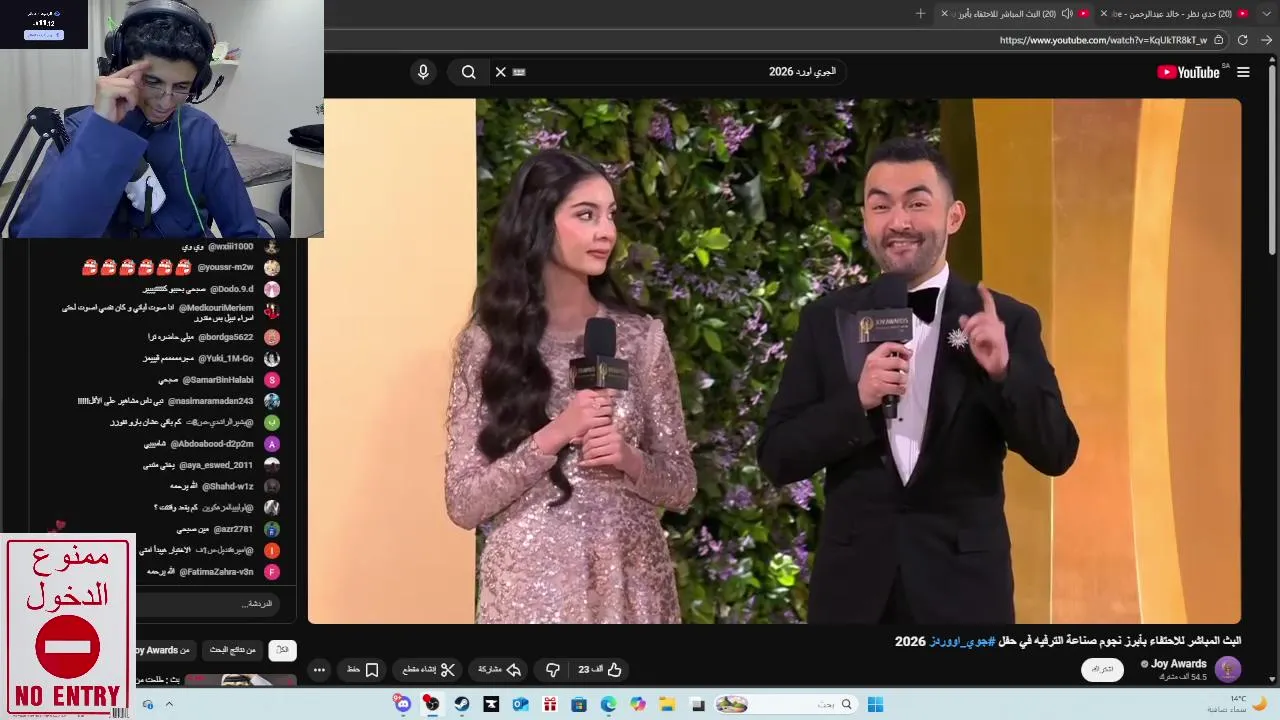The width and height of the screenshot is (1280, 720).
Task: Dislike the video with thumbs-down icon
Action: tap(552, 670)
